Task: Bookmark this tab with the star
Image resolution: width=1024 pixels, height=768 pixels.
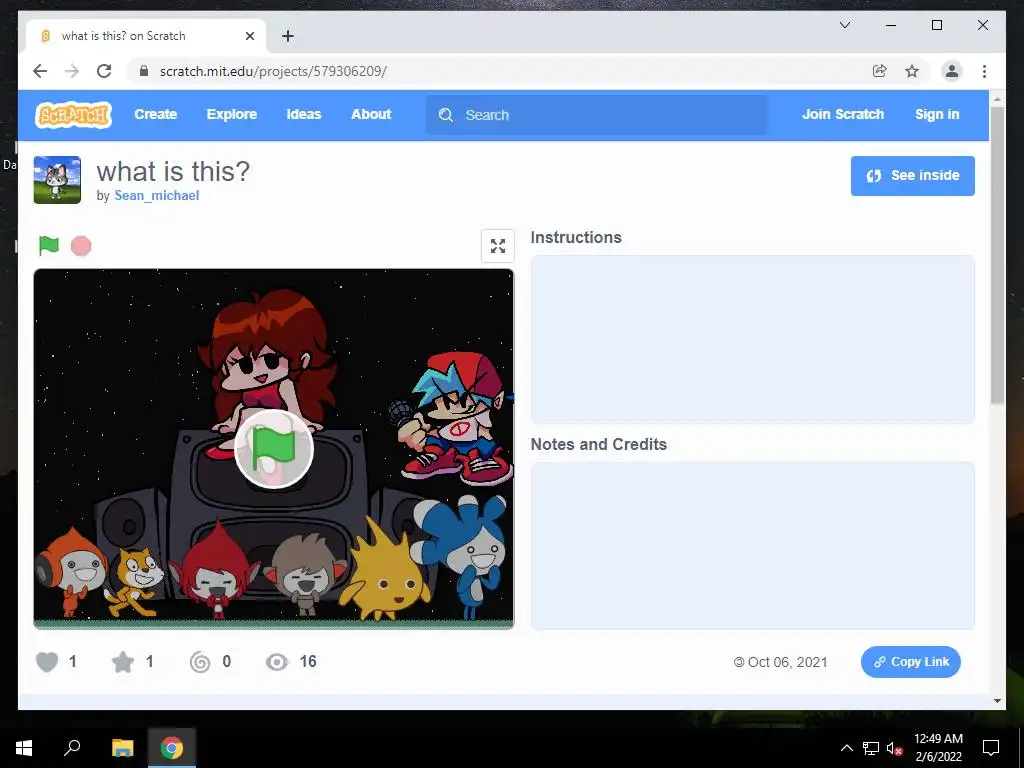Action: tap(912, 71)
